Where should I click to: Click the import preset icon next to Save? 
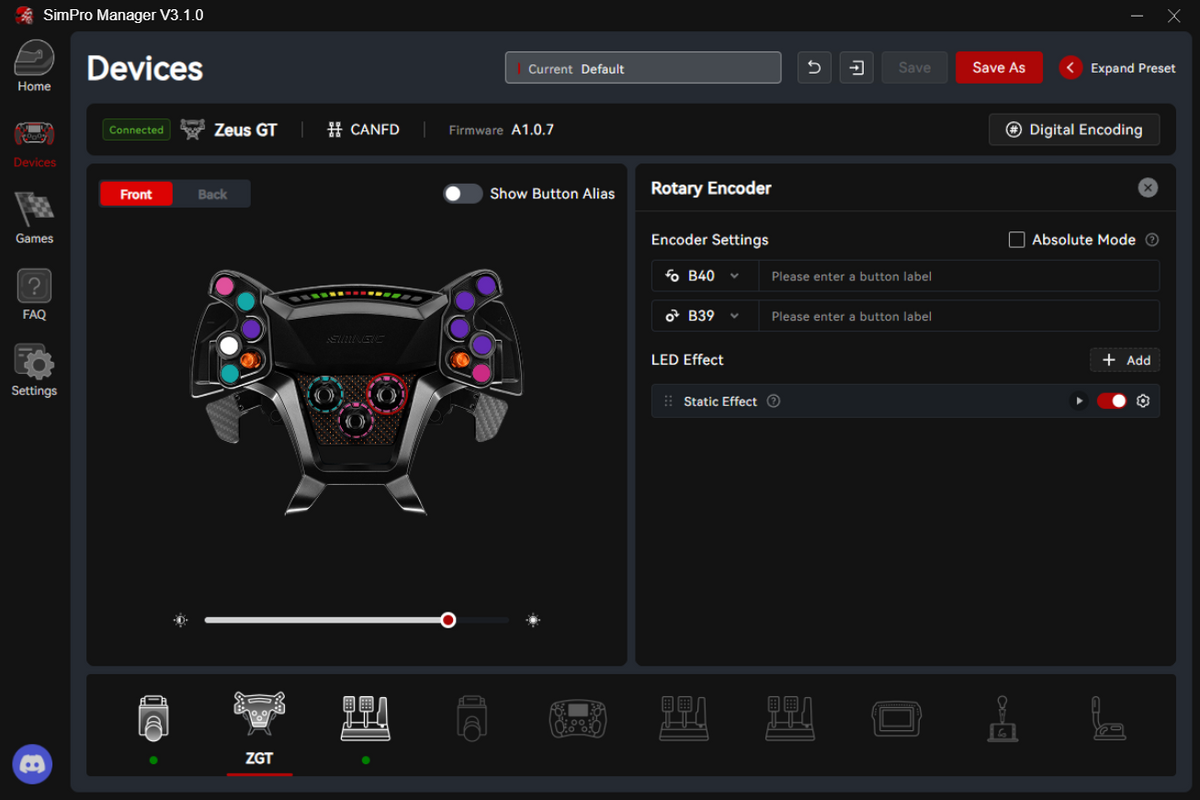point(856,68)
